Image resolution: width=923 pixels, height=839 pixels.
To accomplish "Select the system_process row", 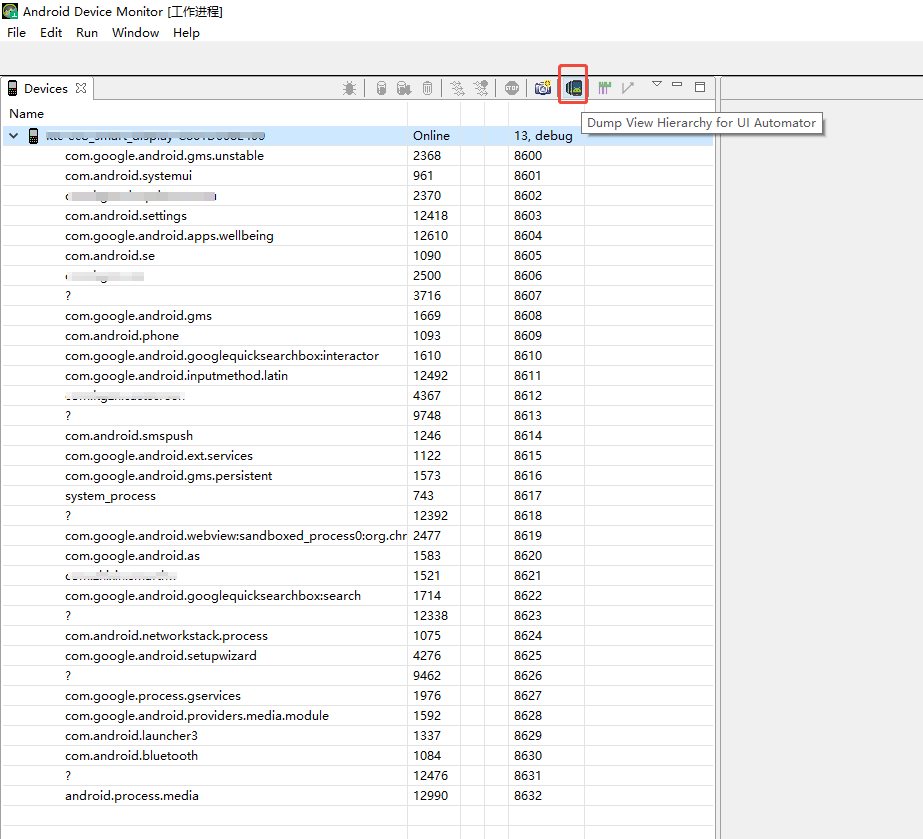I will [x=110, y=496].
